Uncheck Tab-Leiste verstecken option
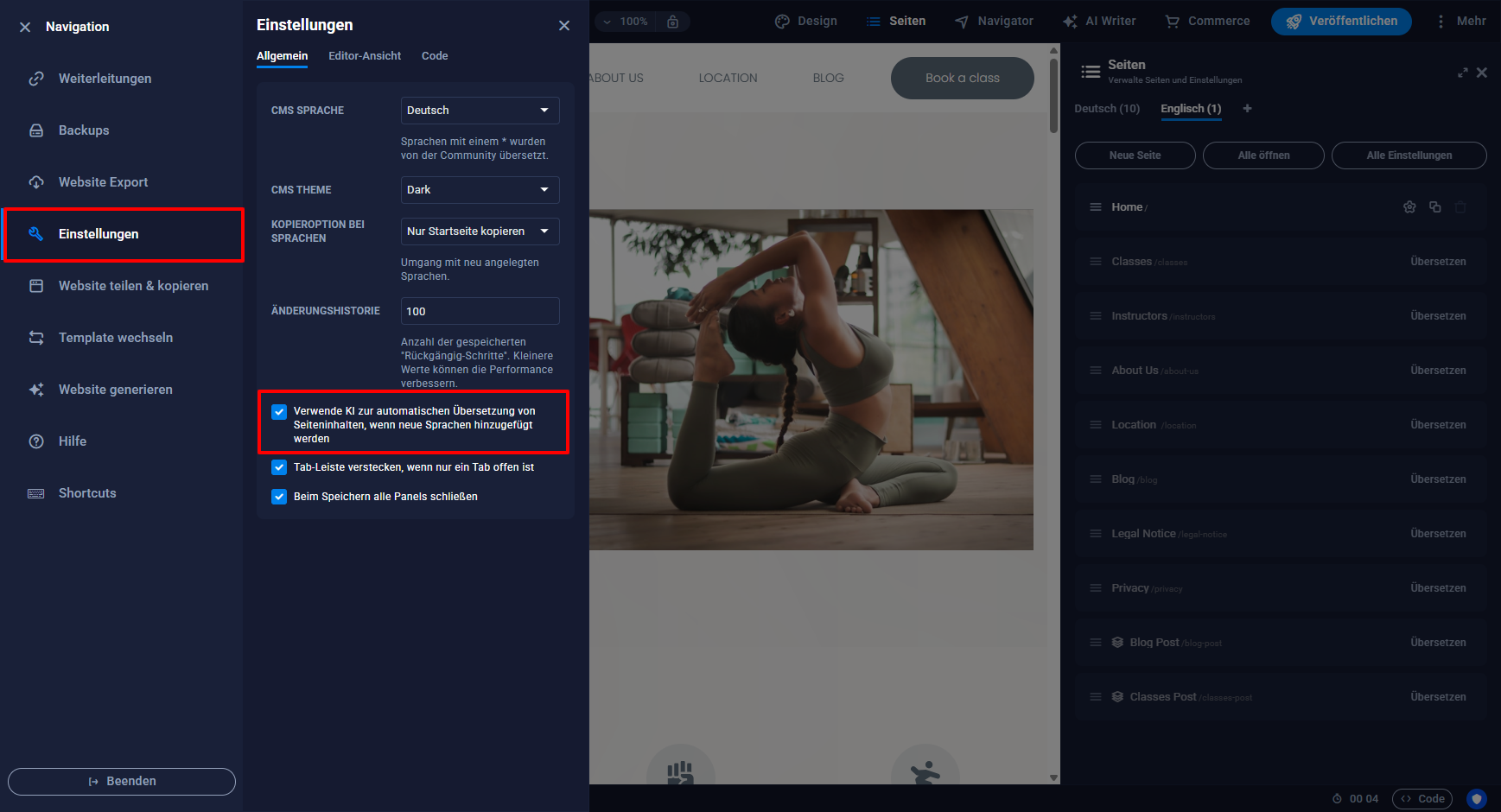1501x812 pixels. [279, 467]
